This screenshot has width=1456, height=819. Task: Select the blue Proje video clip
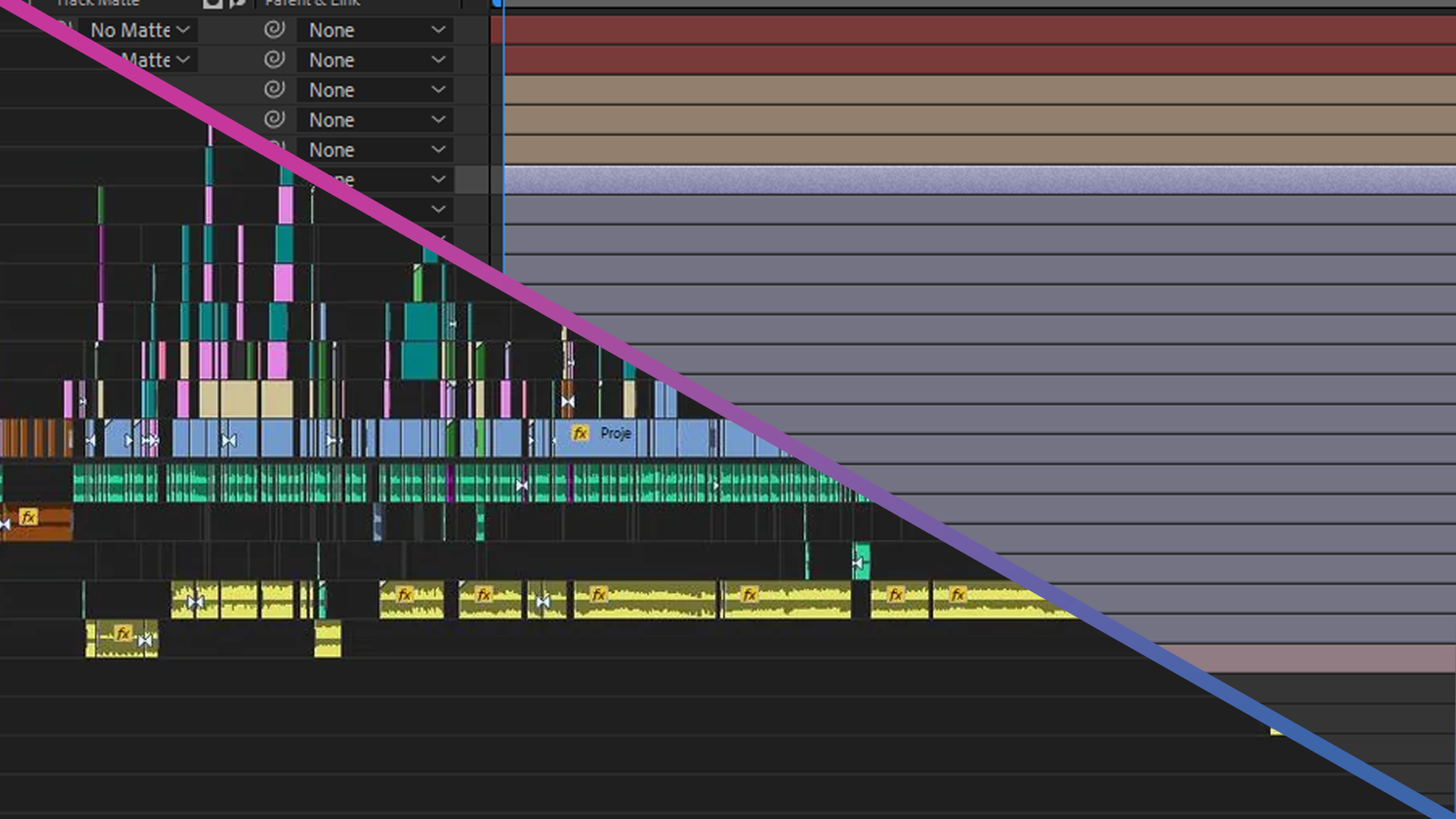tap(614, 444)
